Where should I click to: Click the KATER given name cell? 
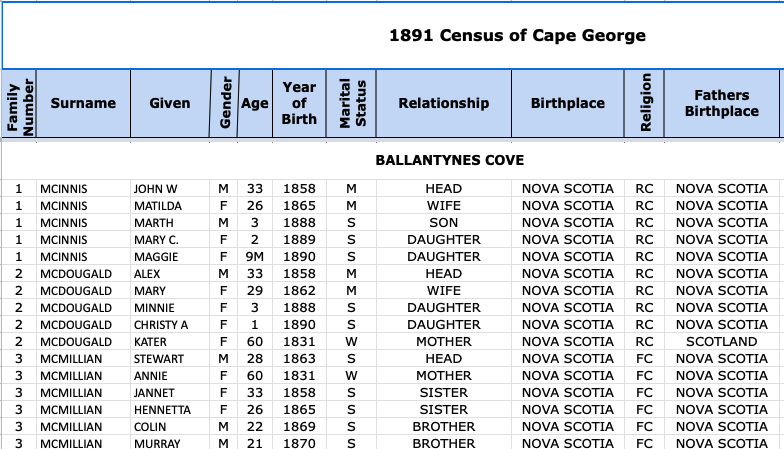pyautogui.click(x=151, y=342)
